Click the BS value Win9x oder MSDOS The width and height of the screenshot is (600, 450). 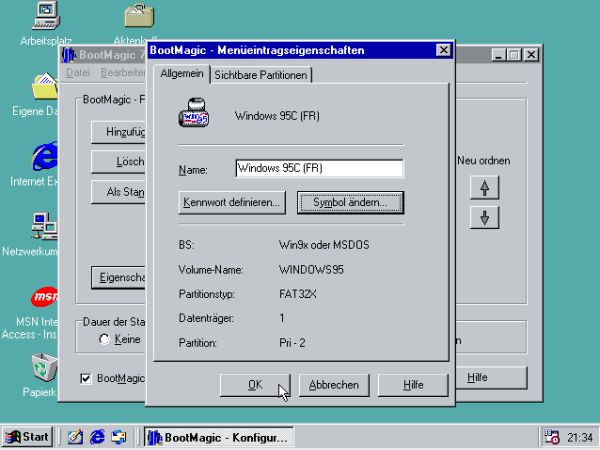(324, 245)
